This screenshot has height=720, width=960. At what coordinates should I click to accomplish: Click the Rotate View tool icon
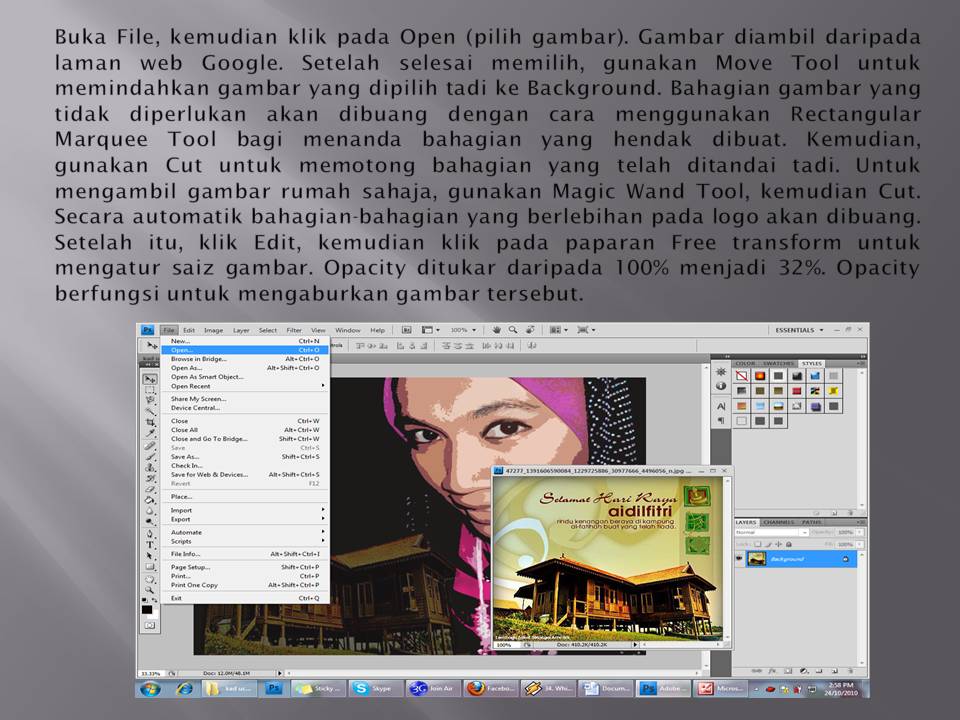pos(530,330)
